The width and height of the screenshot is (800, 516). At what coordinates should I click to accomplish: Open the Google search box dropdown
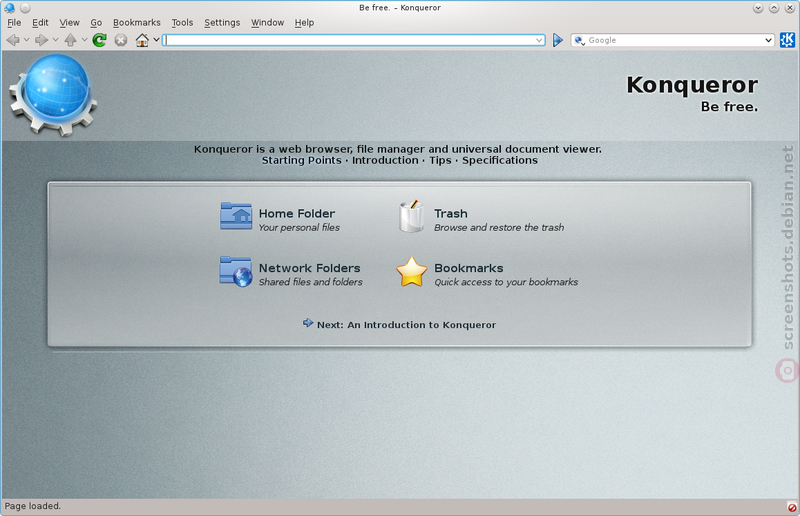tap(768, 40)
